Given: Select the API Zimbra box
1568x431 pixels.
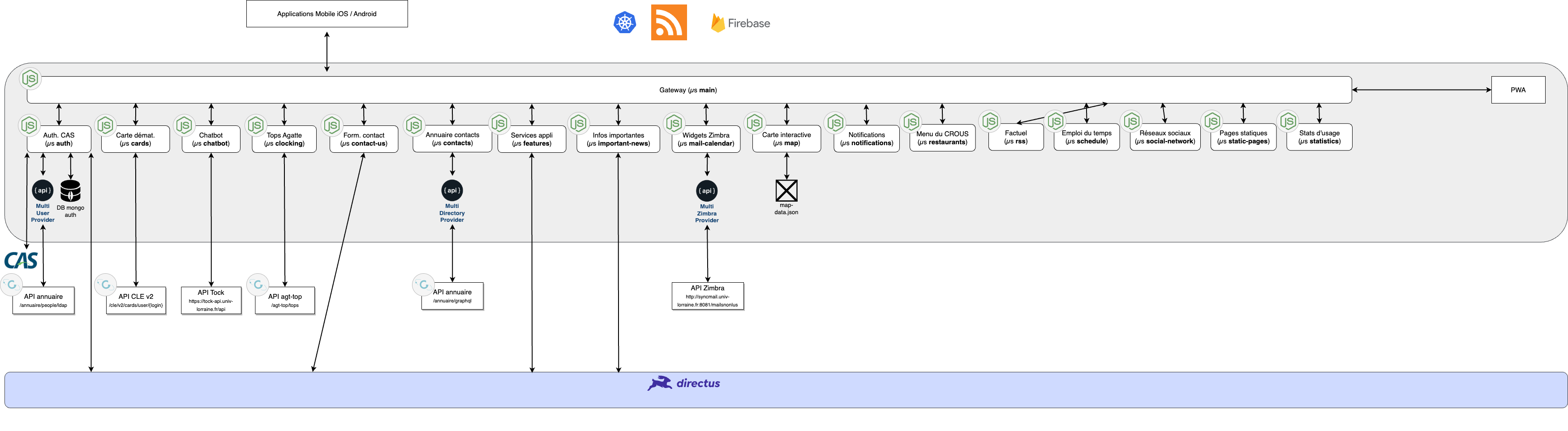Looking at the screenshot, I should tap(707, 296).
